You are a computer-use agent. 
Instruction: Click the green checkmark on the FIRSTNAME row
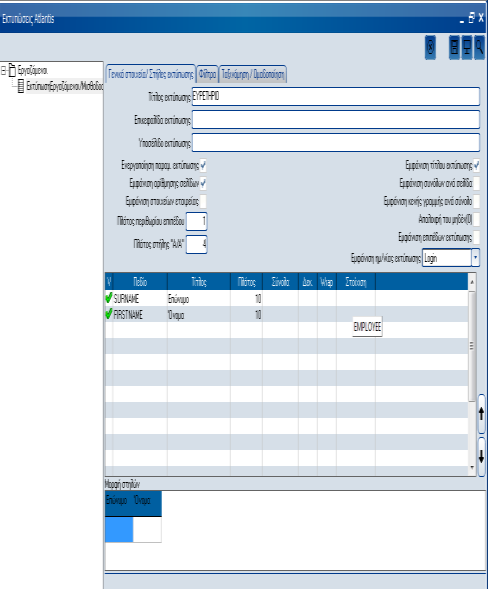coord(109,314)
